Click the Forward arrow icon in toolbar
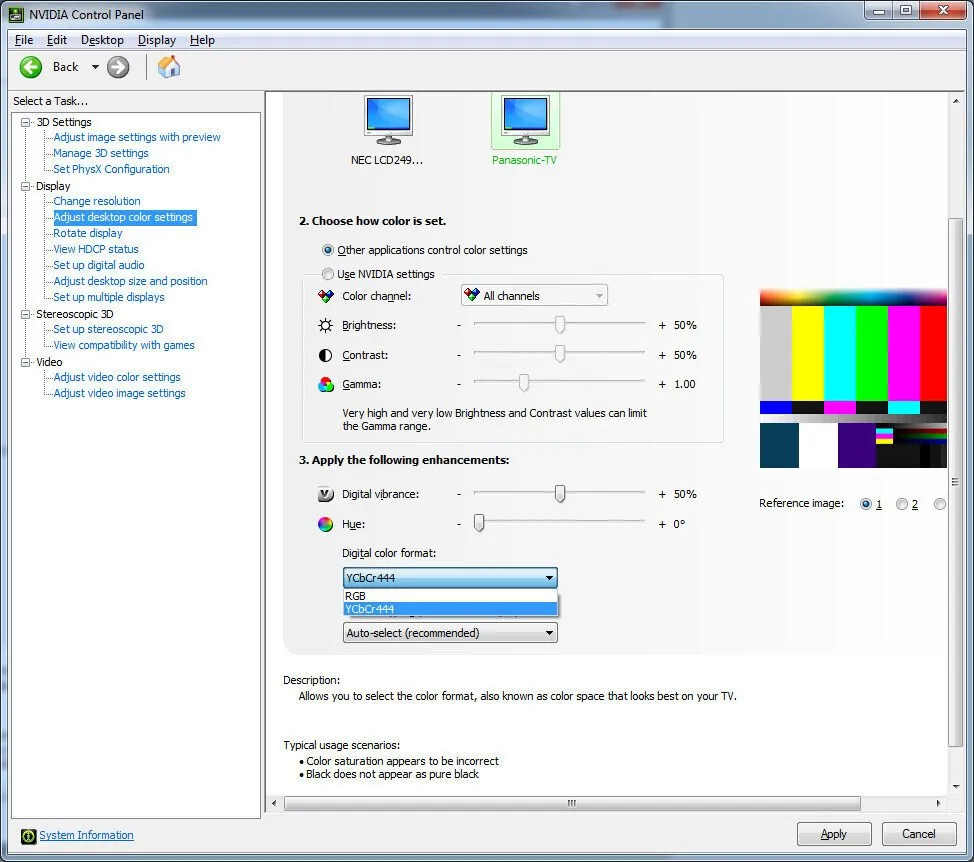 coord(118,67)
